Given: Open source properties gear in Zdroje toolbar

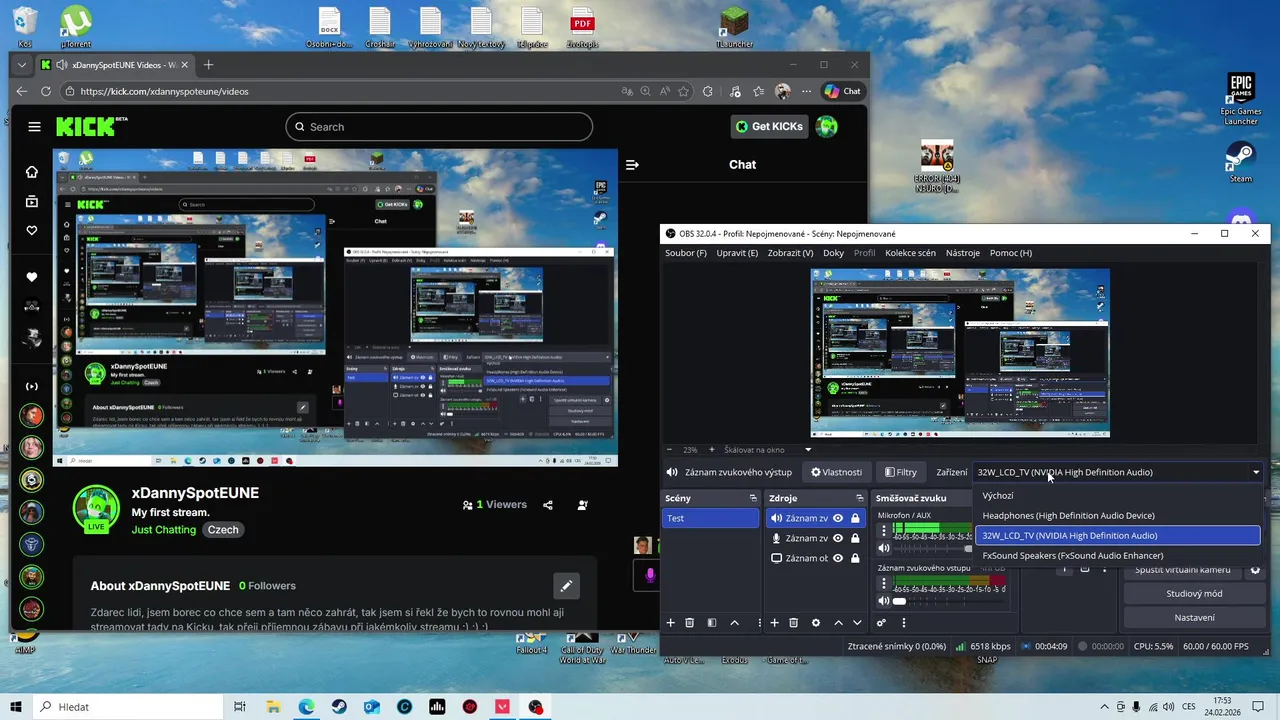Looking at the screenshot, I should 816,623.
